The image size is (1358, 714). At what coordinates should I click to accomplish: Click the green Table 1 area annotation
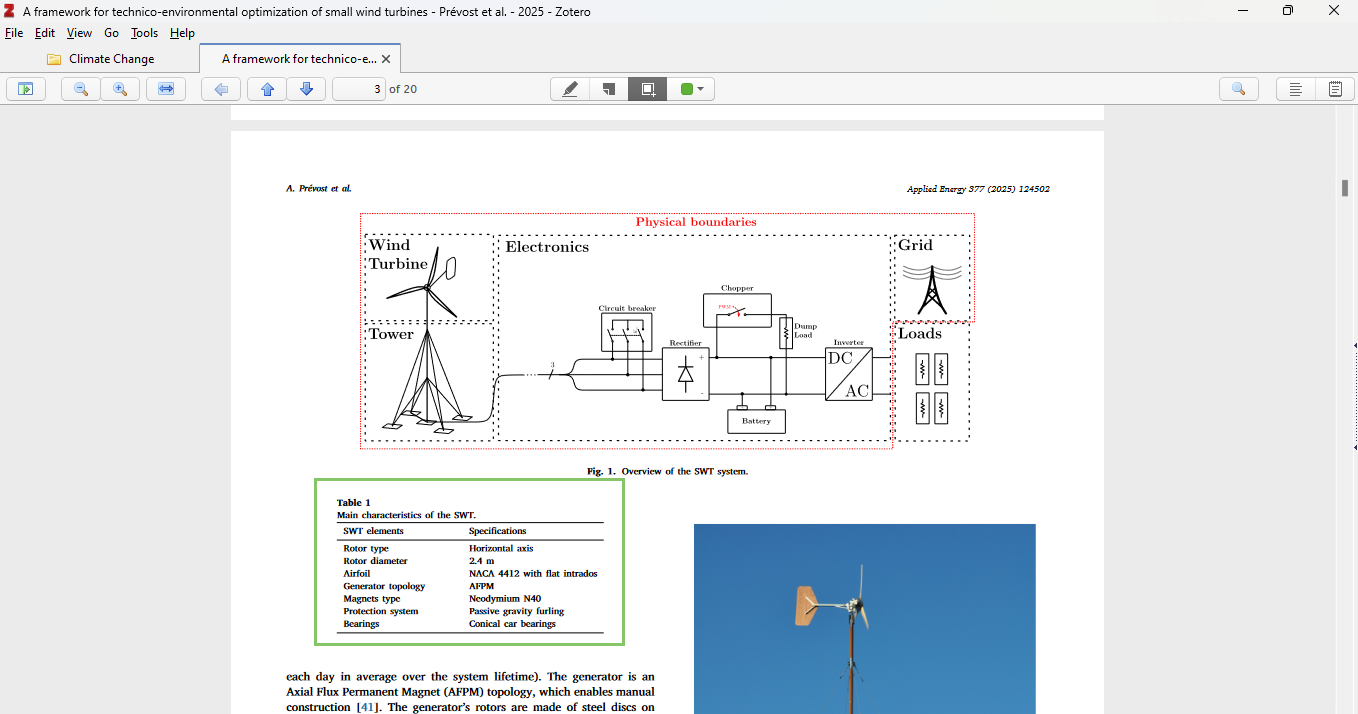coord(469,562)
